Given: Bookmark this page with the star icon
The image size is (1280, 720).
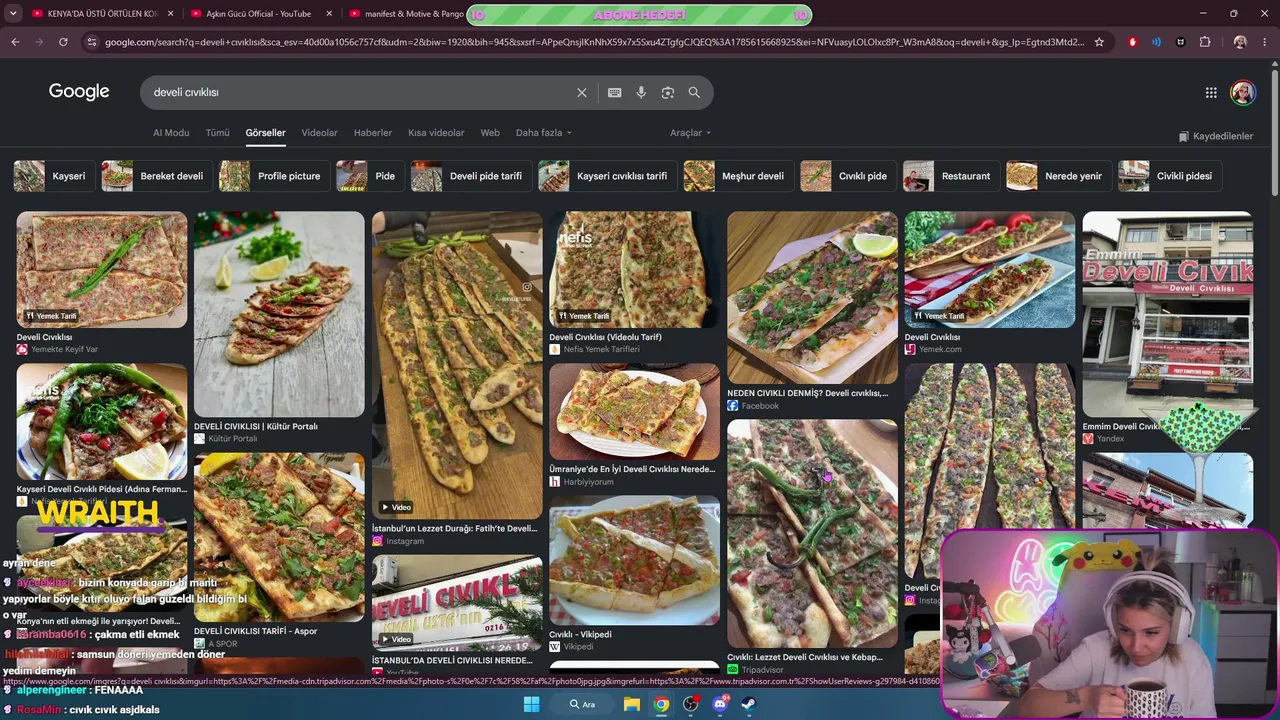Looking at the screenshot, I should pyautogui.click(x=1100, y=42).
